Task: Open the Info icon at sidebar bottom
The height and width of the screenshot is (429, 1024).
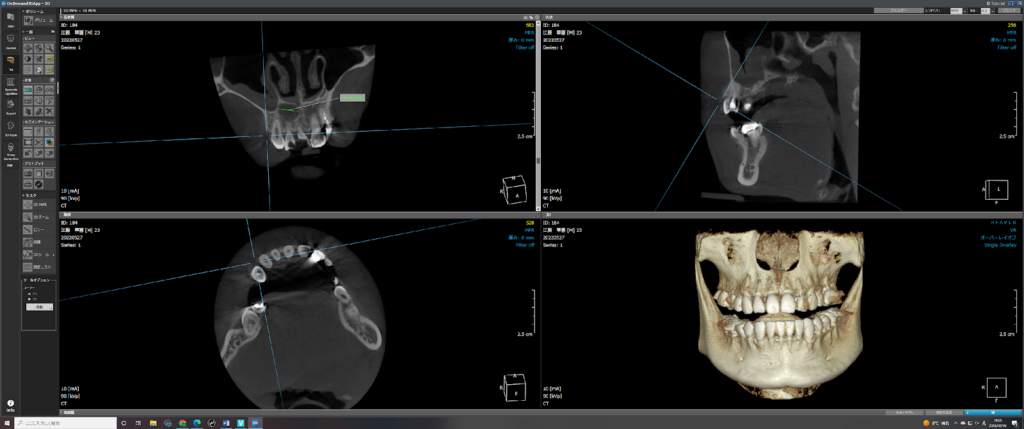Action: 9,404
